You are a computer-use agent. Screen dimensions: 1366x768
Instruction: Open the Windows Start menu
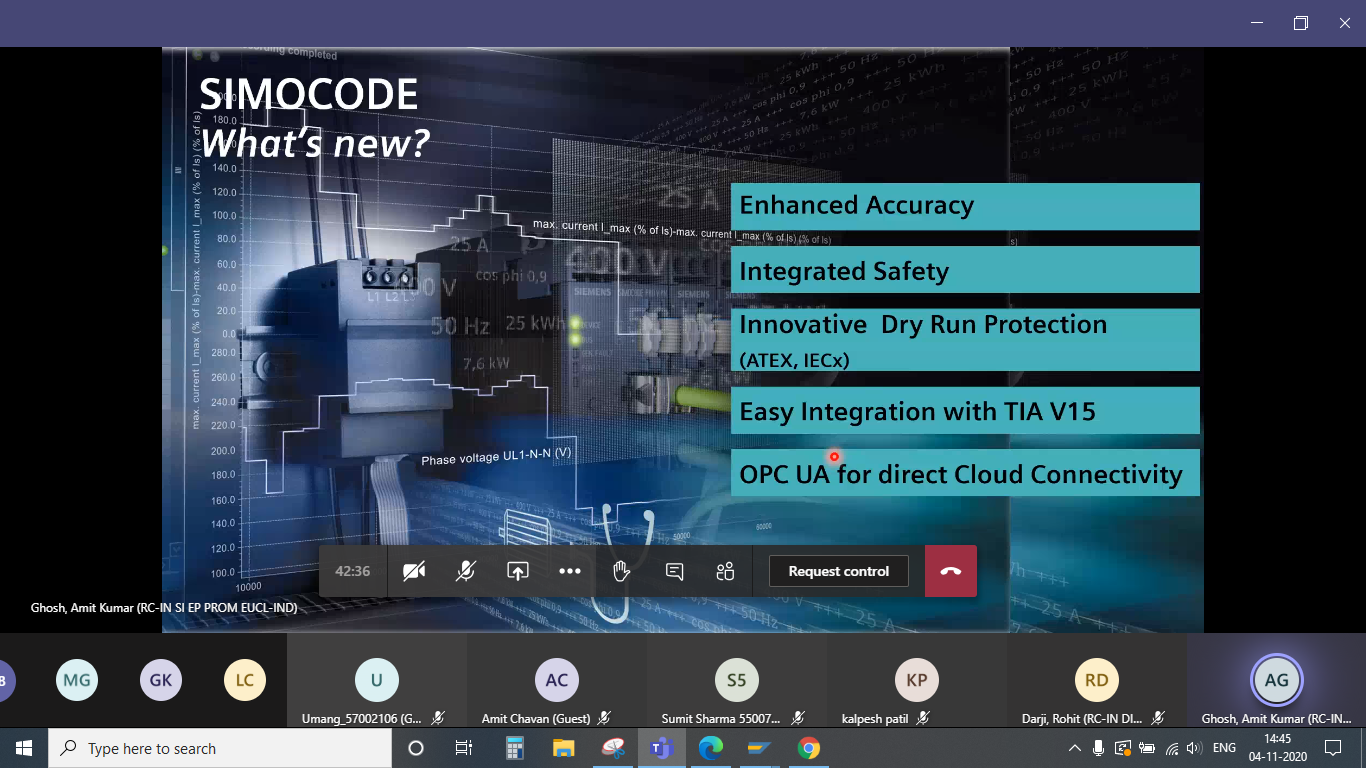click(24, 748)
